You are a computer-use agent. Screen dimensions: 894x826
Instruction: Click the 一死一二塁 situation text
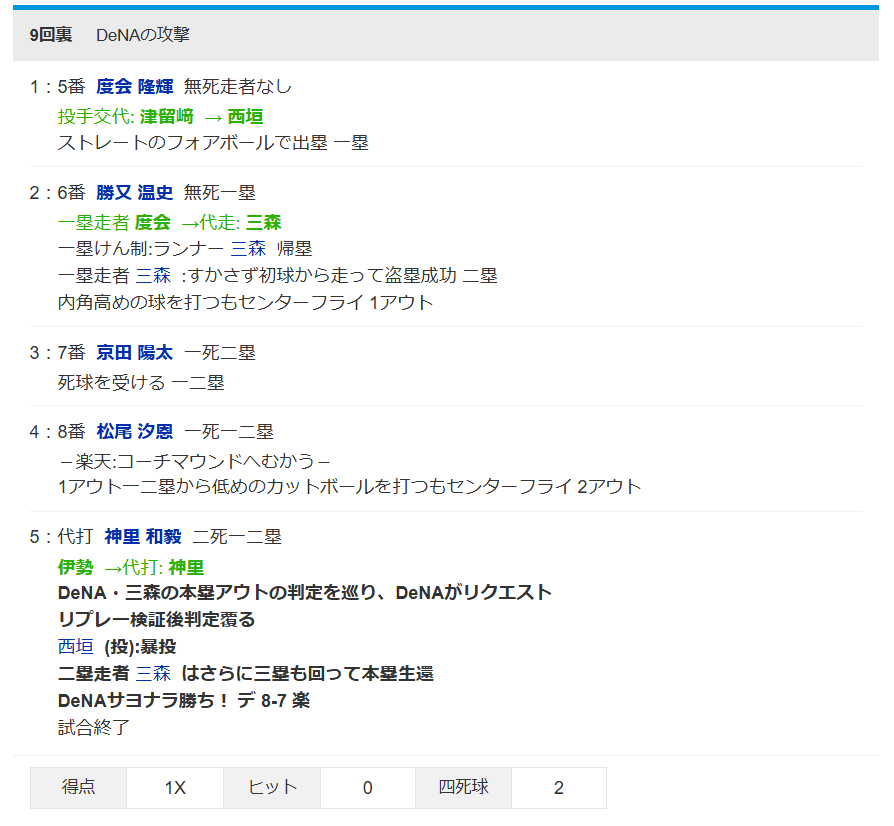click(229, 432)
